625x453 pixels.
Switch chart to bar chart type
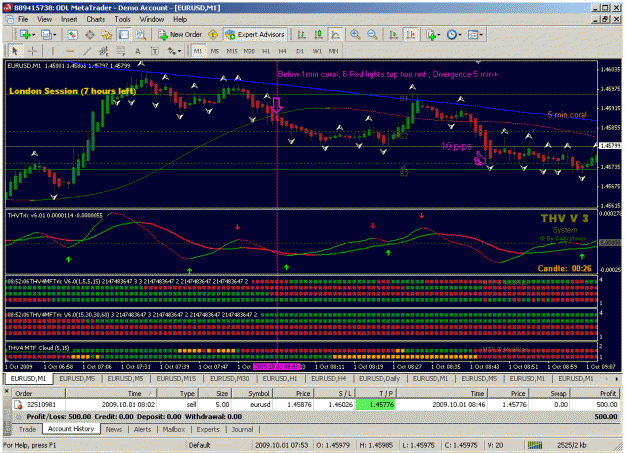(301, 35)
